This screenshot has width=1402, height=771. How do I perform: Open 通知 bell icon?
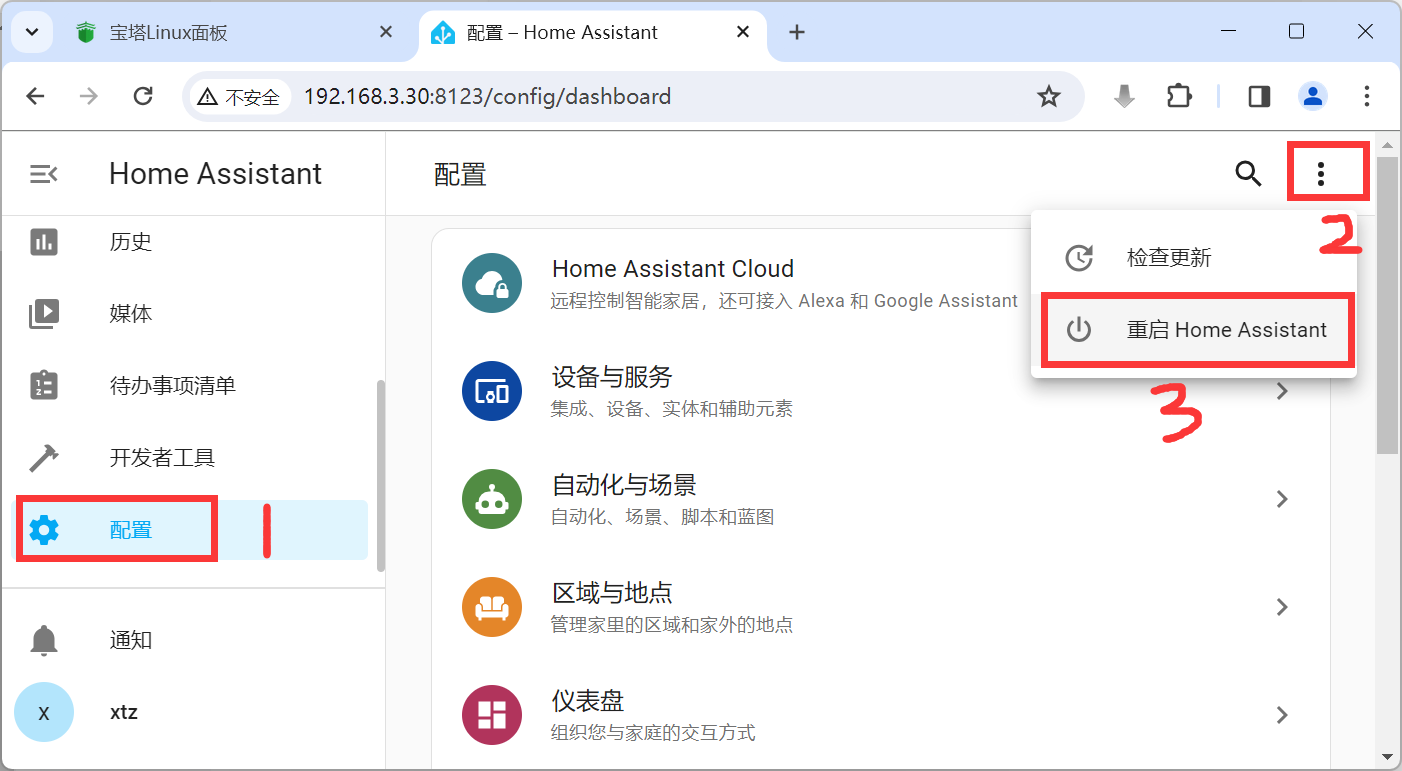click(x=44, y=640)
